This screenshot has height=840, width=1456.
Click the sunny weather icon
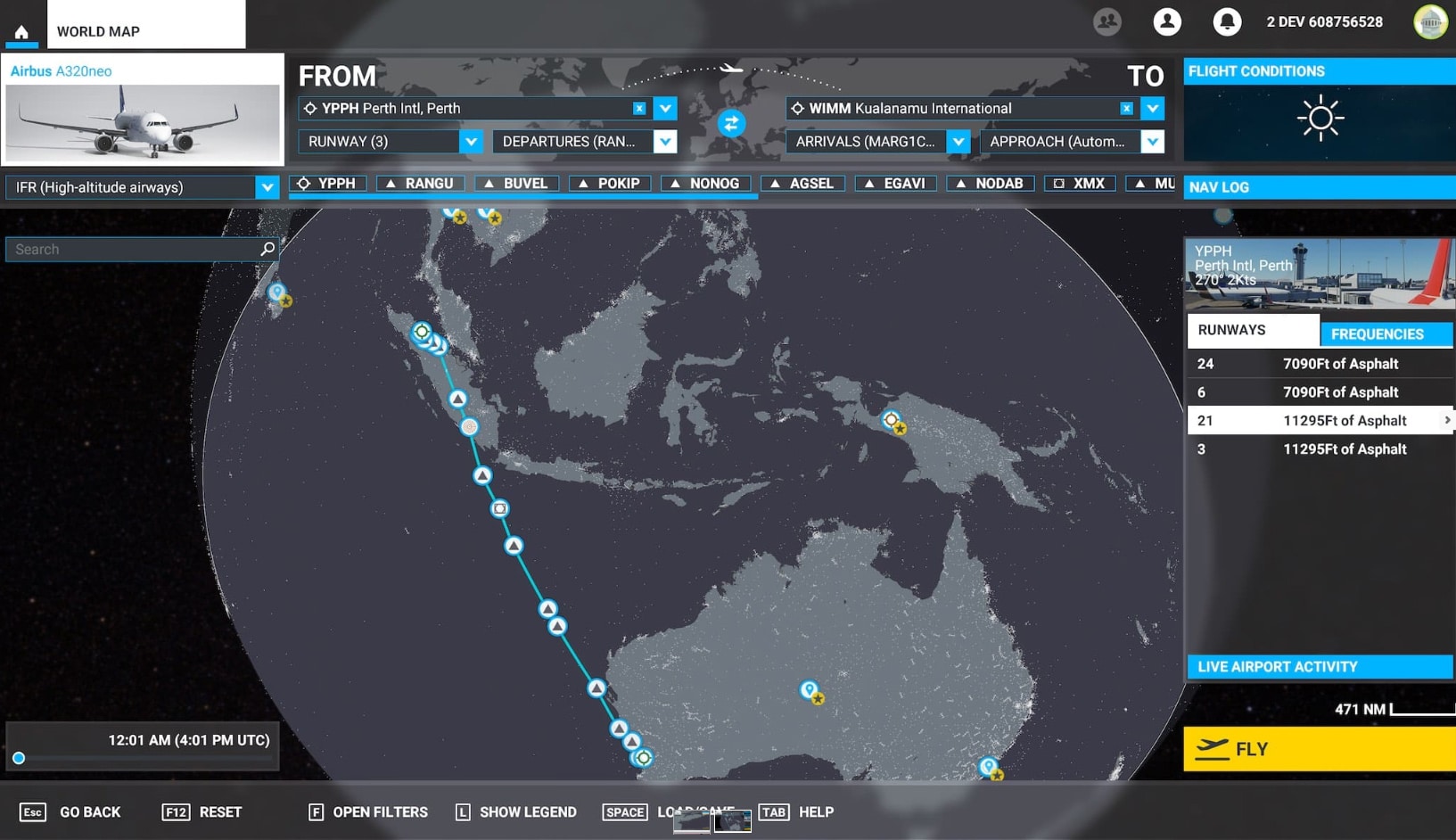[x=1320, y=119]
